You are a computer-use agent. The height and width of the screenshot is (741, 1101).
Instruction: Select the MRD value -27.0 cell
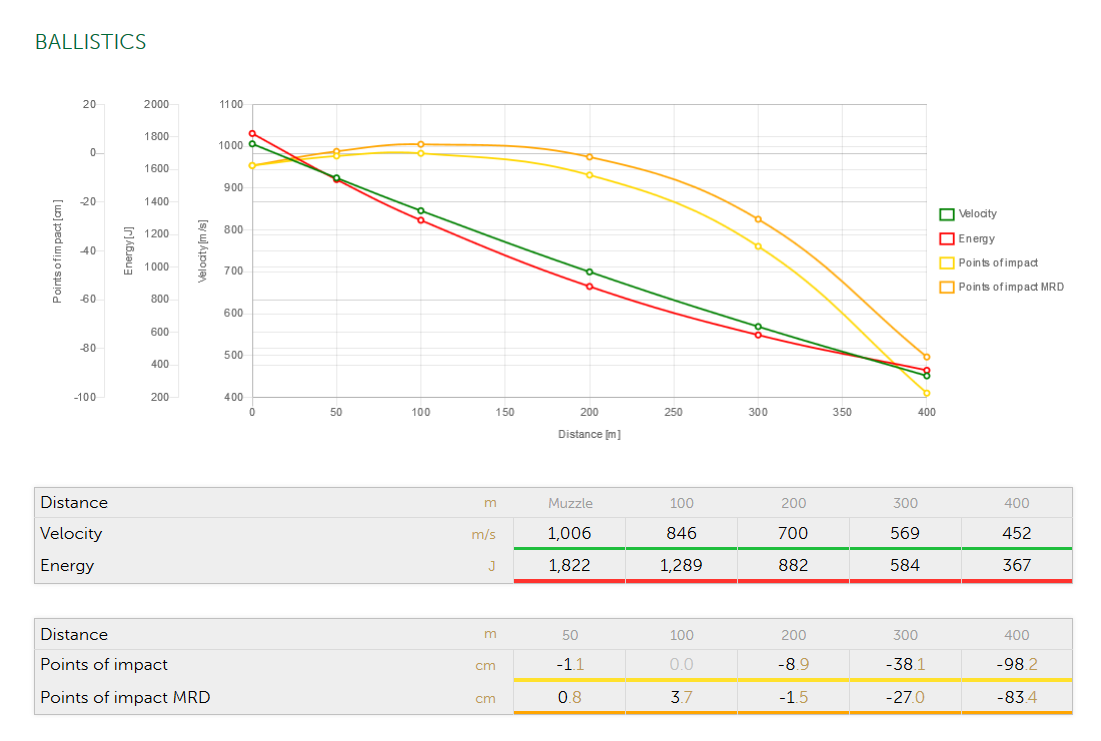[905, 698]
